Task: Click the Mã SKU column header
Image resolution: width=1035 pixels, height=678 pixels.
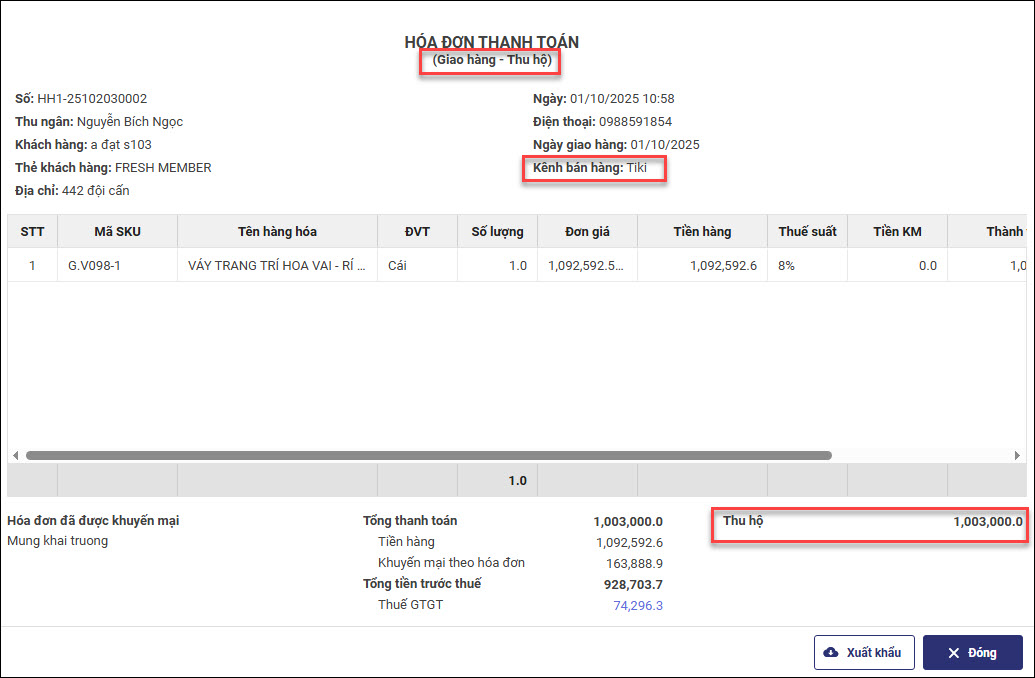Action: tap(117, 232)
